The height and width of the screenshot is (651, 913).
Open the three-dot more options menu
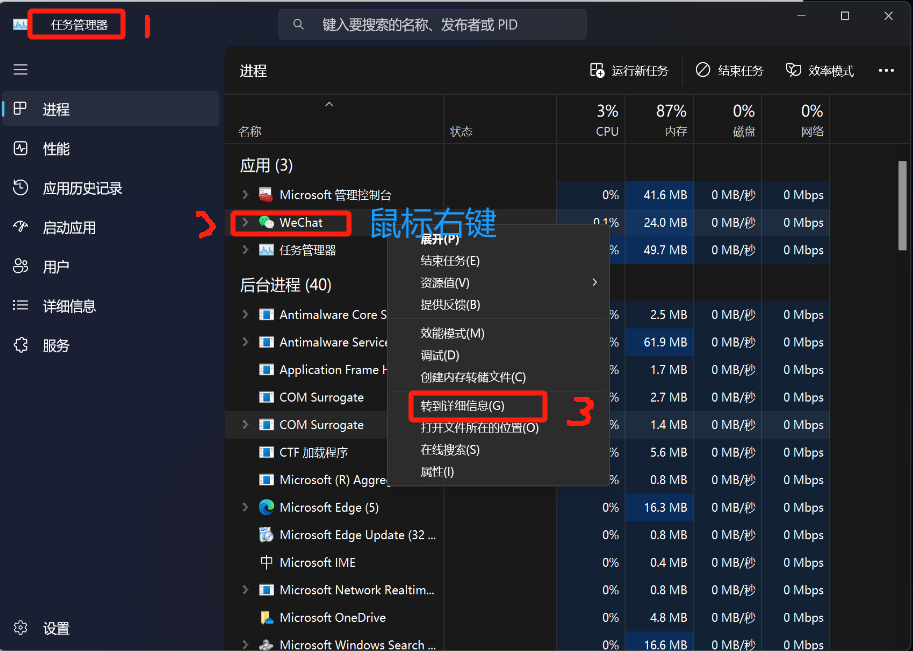coord(886,70)
